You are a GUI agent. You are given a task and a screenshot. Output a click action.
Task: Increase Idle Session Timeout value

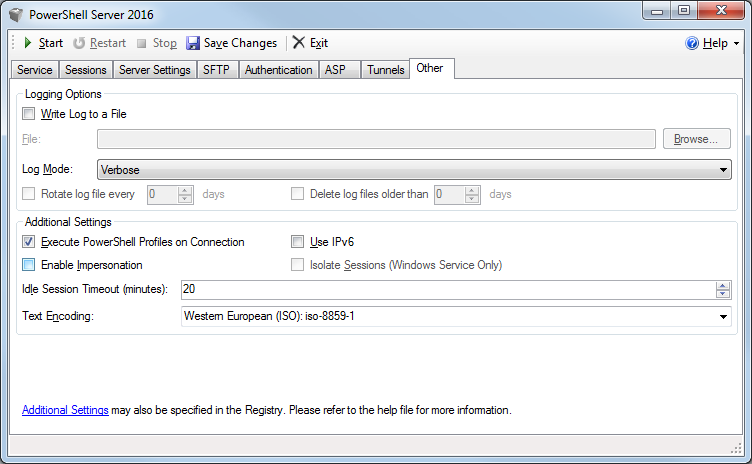pyautogui.click(x=723, y=286)
